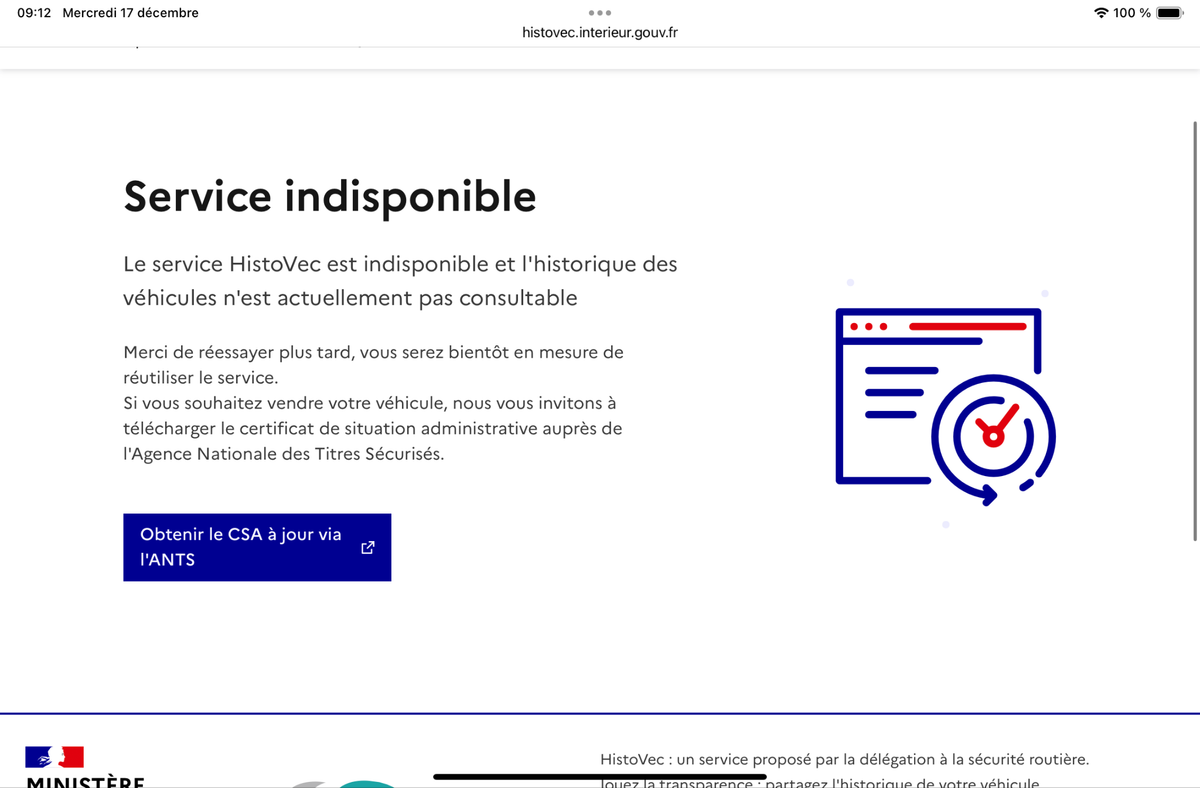Click the French Republic Marianne logo in the footer
This screenshot has height=788, width=1200.
(54, 757)
